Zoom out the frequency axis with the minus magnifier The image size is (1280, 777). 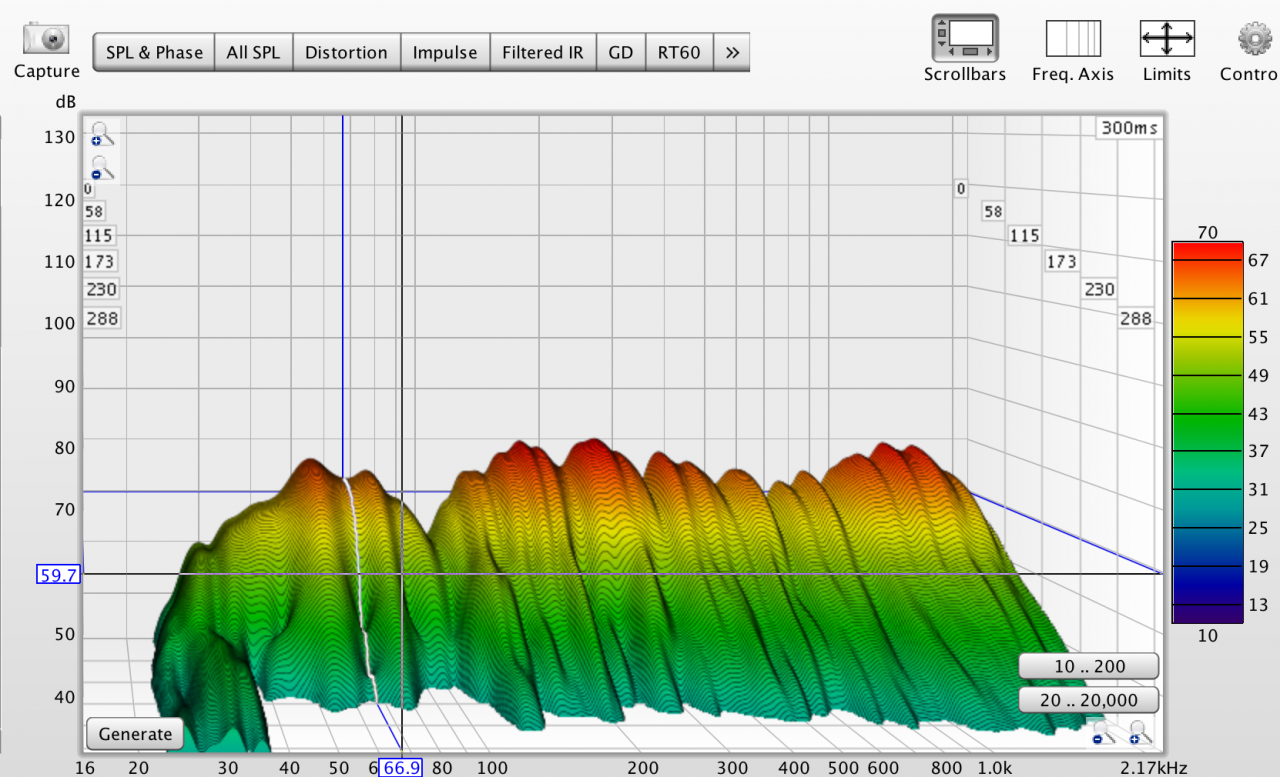[x=1101, y=733]
